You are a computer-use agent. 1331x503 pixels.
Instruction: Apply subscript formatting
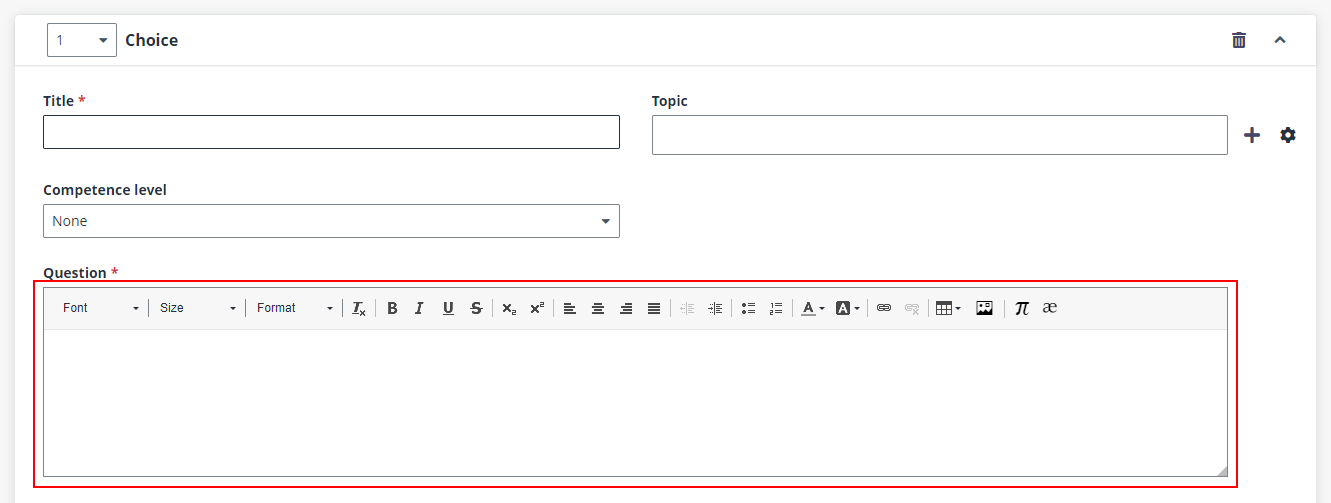(x=509, y=308)
